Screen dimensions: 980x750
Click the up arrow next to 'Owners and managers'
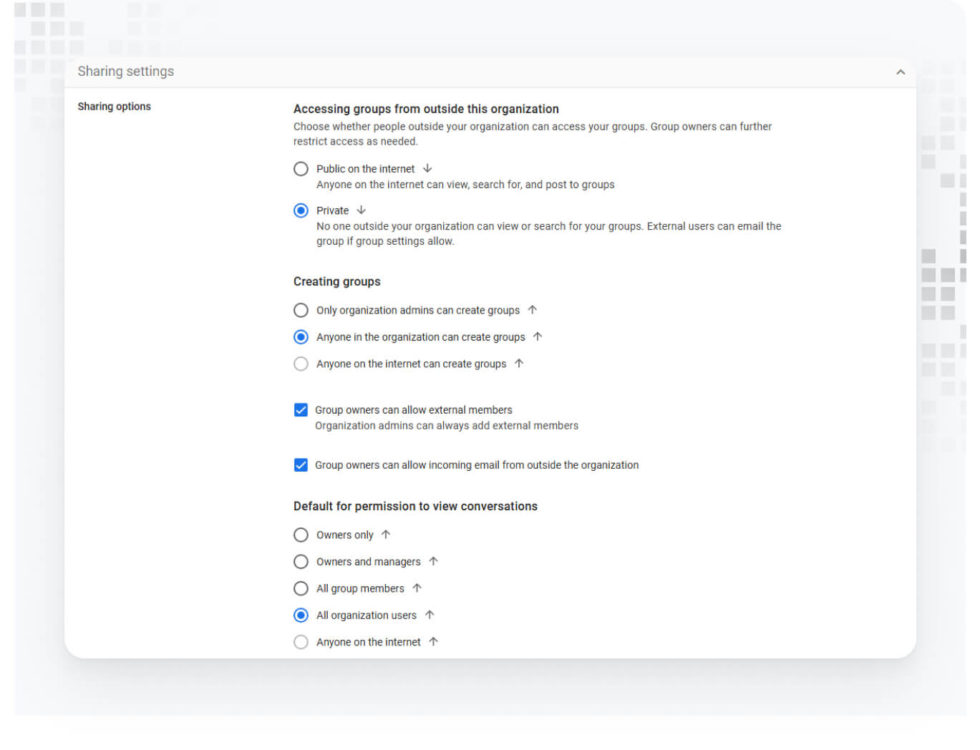pyautogui.click(x=432, y=562)
